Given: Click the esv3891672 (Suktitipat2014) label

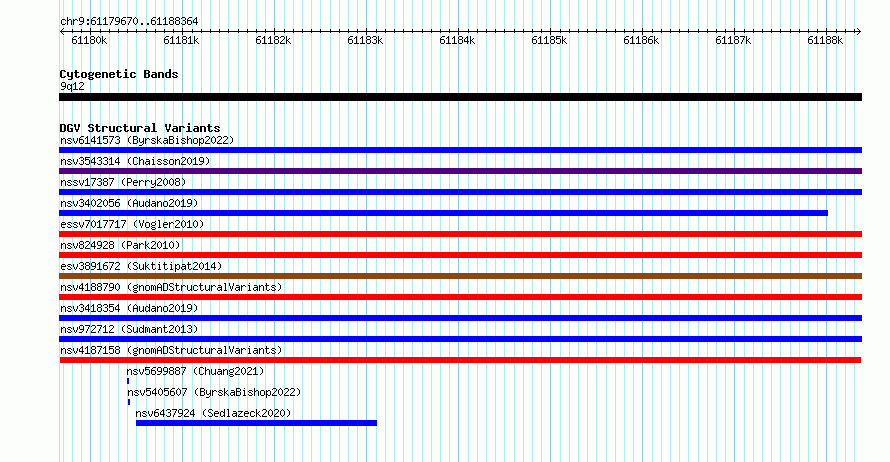Looking at the screenshot, I should coord(141,266).
